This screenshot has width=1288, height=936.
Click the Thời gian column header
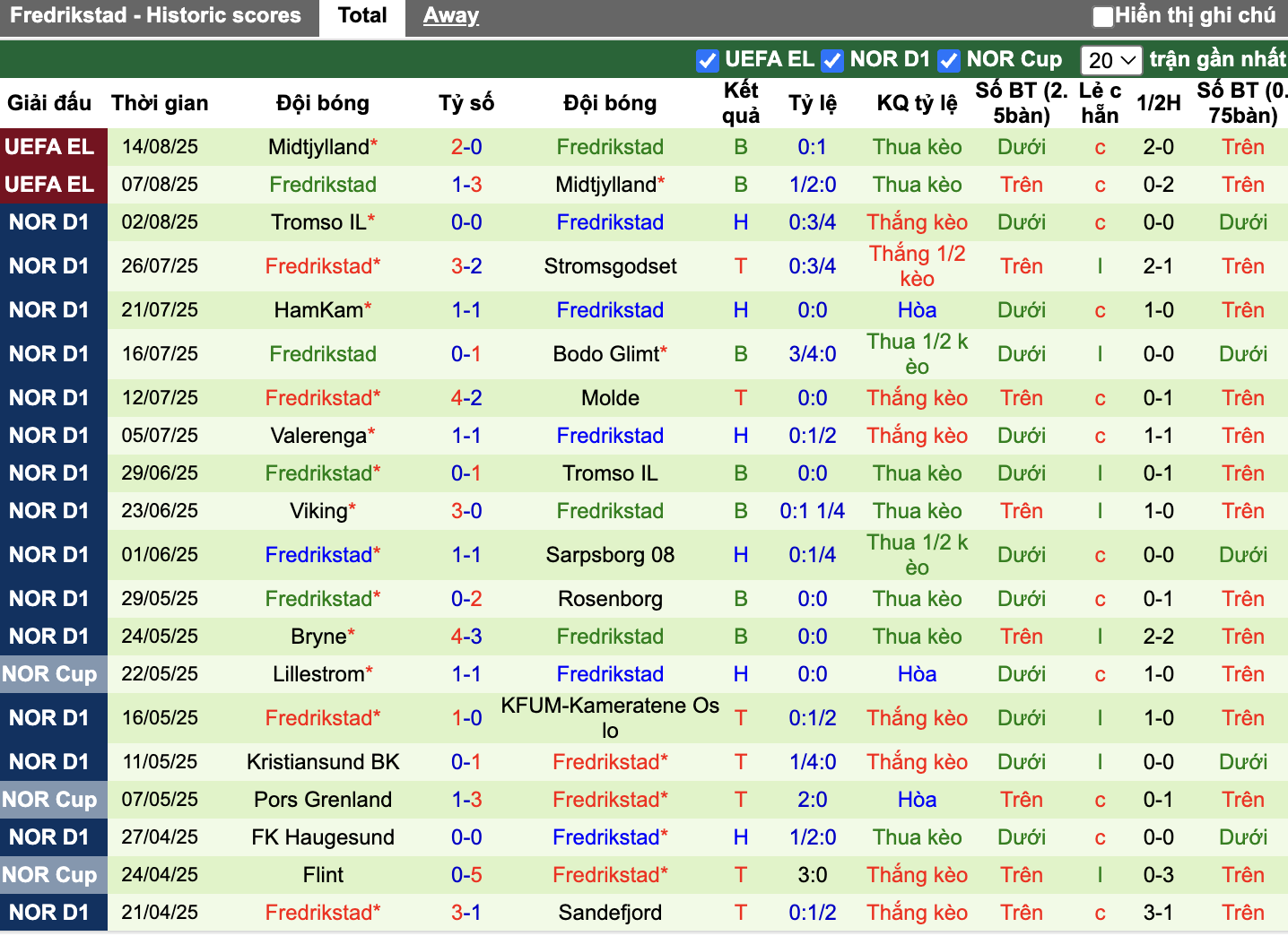pyautogui.click(x=160, y=103)
